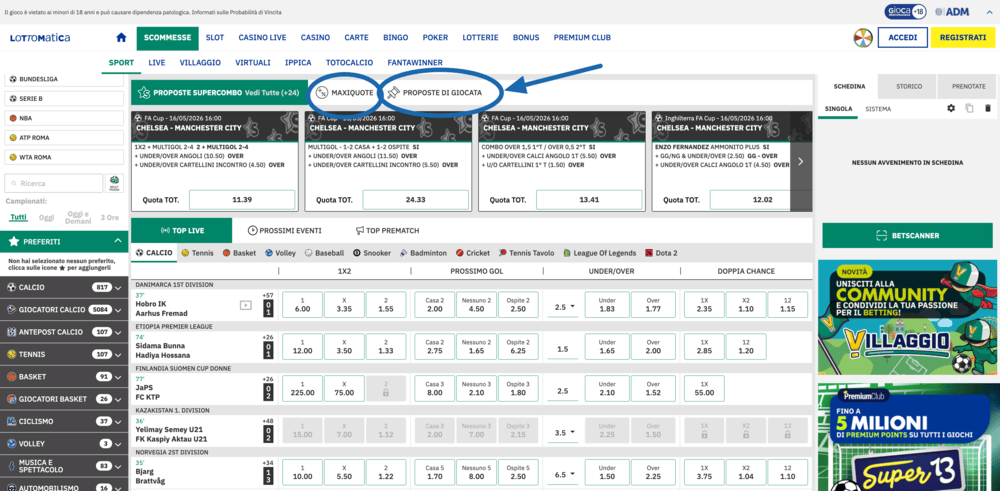View all supercombo proposals Vedi Tutte
This screenshot has width=1000, height=491.
pyautogui.click(x=272, y=92)
